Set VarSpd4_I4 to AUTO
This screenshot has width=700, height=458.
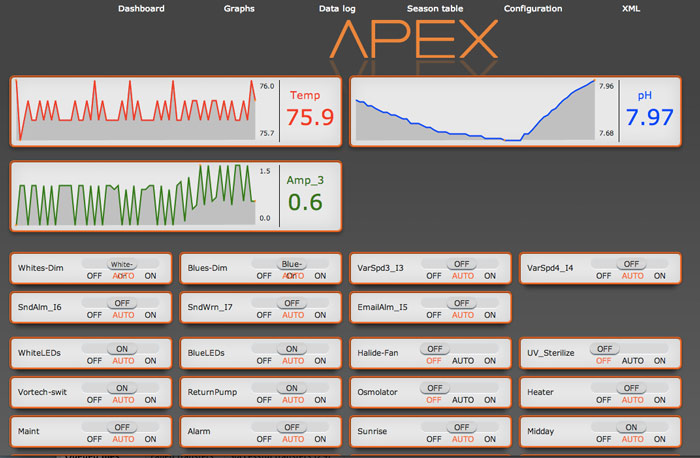(x=633, y=276)
